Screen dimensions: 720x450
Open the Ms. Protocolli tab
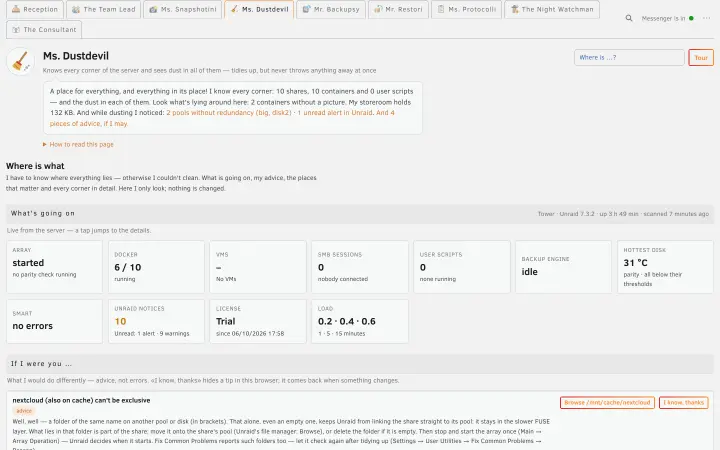pyautogui.click(x=466, y=9)
